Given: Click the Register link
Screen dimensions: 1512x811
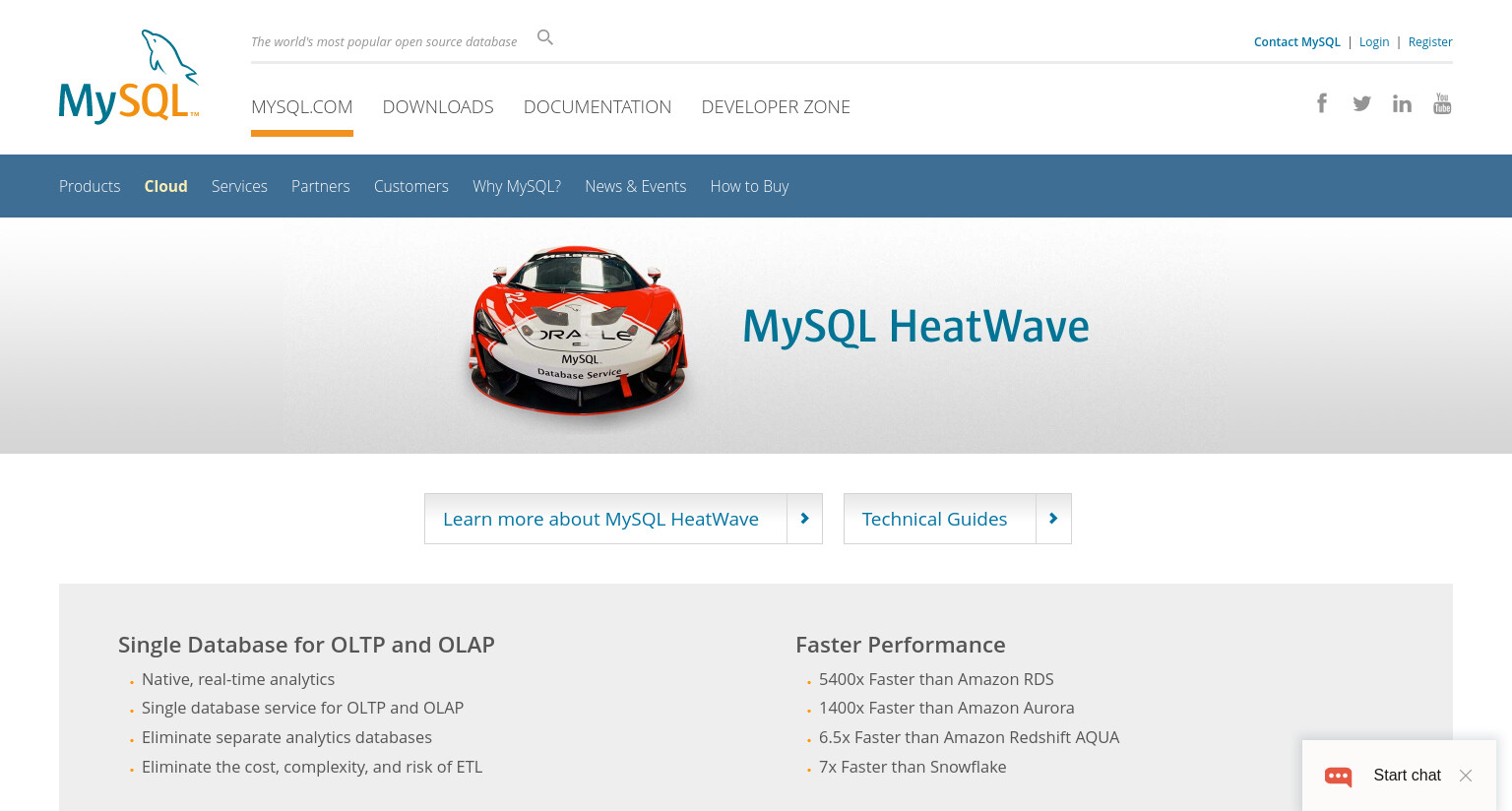Looking at the screenshot, I should pos(1430,42).
